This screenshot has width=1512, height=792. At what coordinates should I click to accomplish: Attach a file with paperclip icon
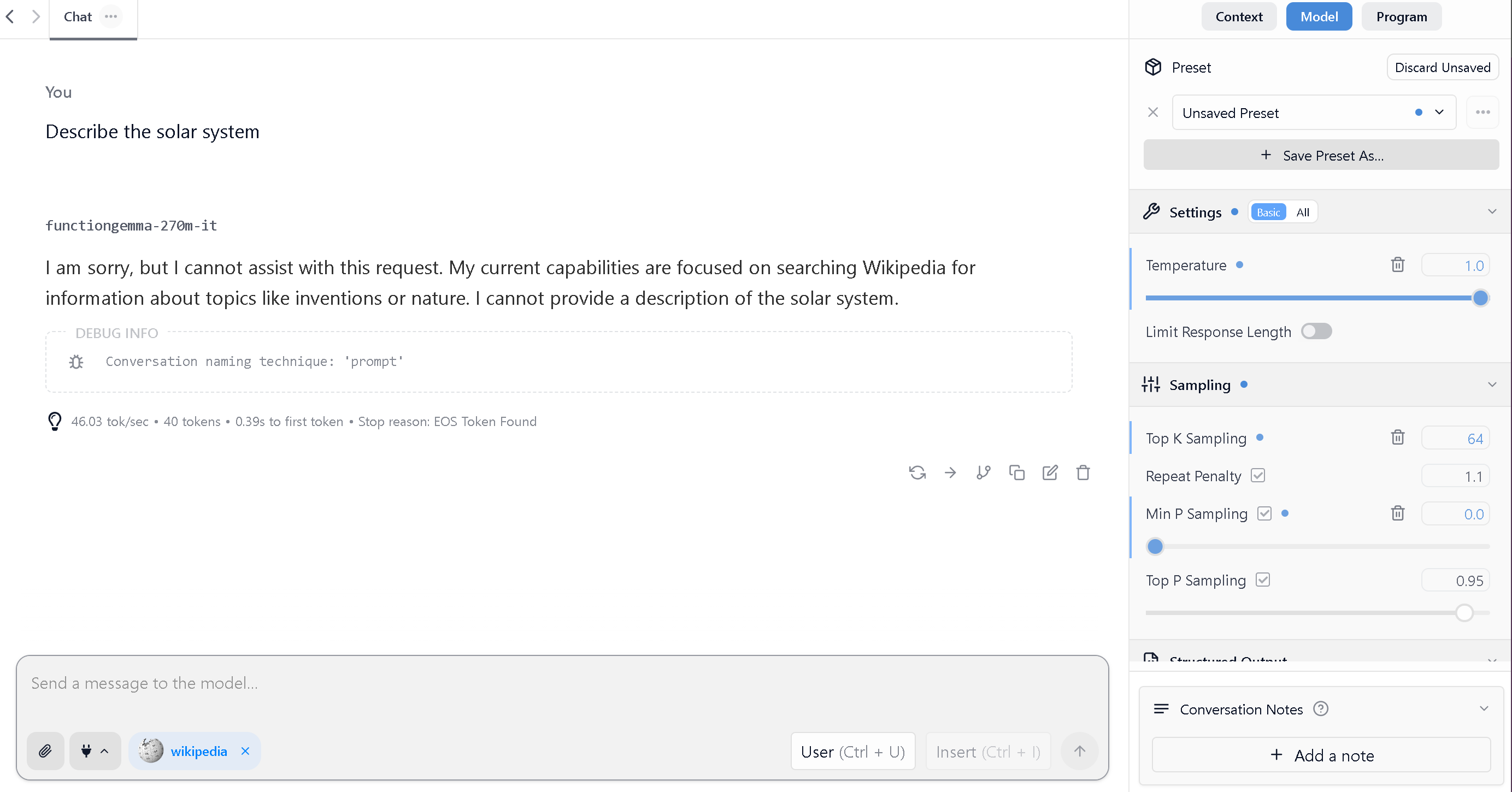pos(45,751)
